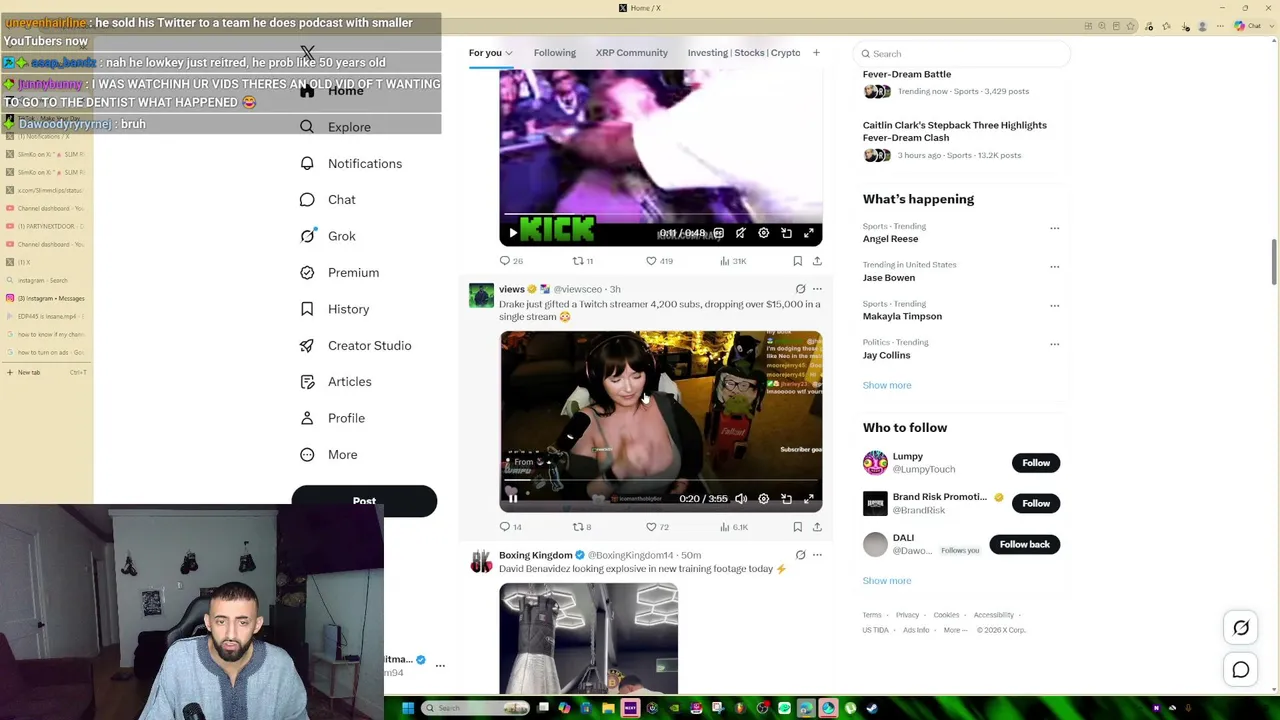The image size is (1280, 720).
Task: Go to Profile via the person icon
Action: tap(307, 418)
